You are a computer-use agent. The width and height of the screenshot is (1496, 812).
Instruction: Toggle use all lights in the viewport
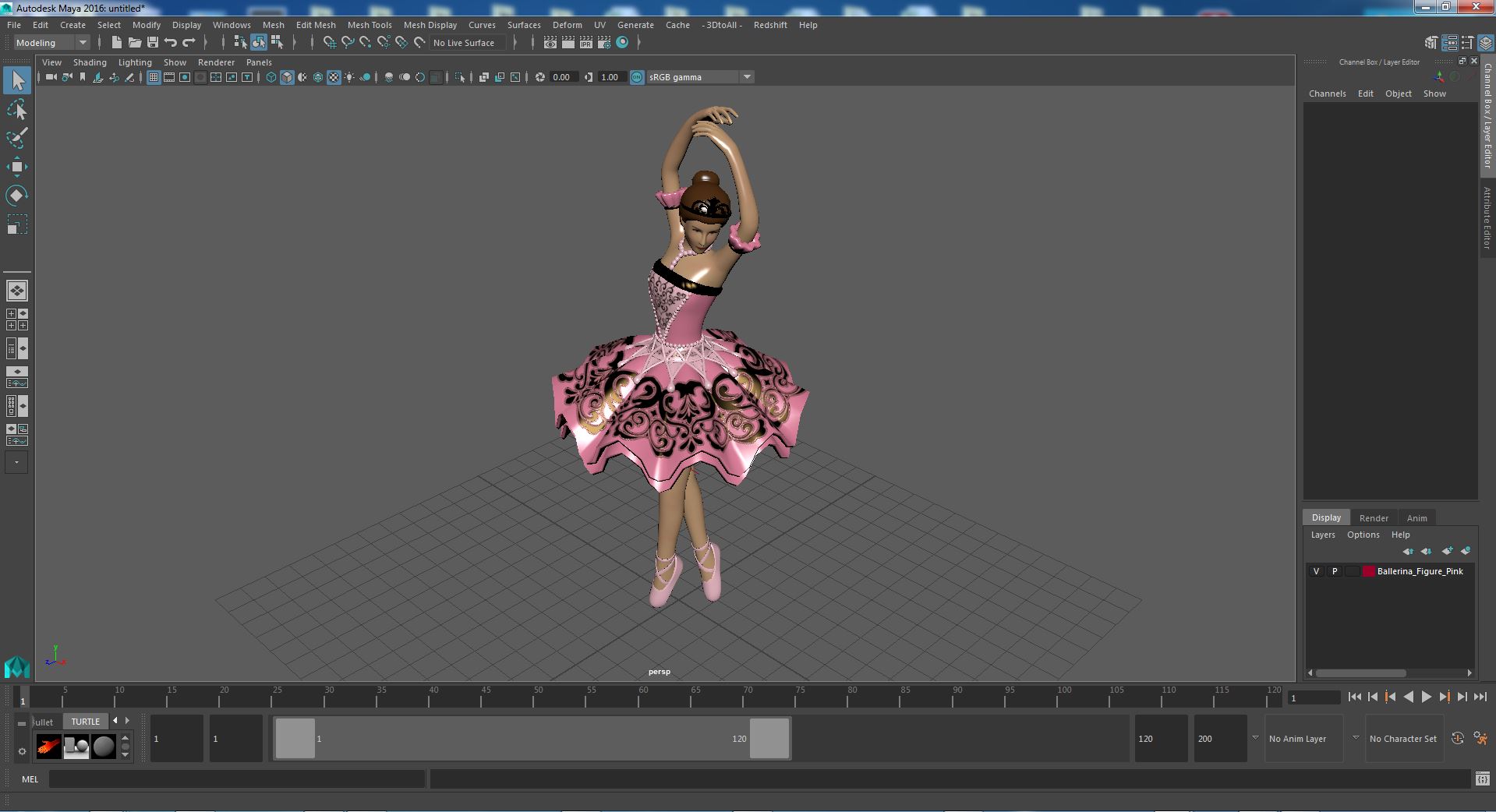(x=349, y=77)
